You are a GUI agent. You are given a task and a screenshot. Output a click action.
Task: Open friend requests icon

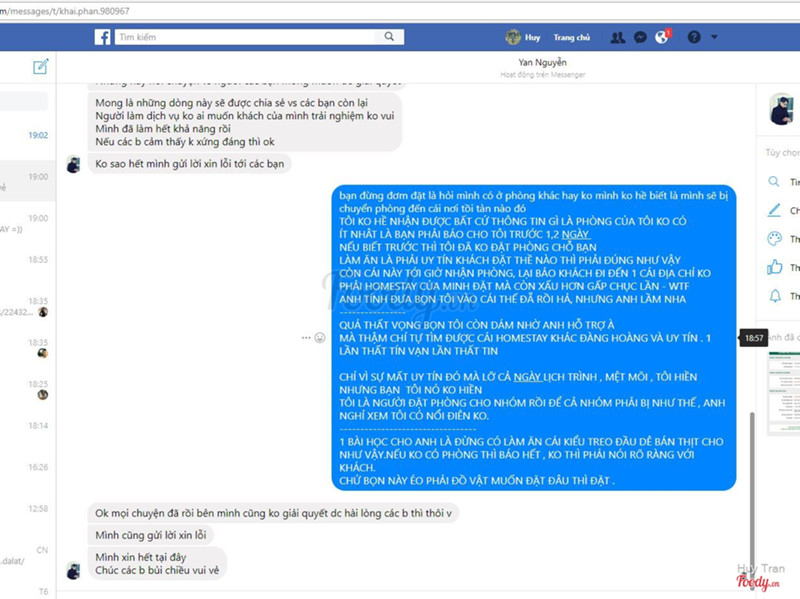tap(617, 37)
